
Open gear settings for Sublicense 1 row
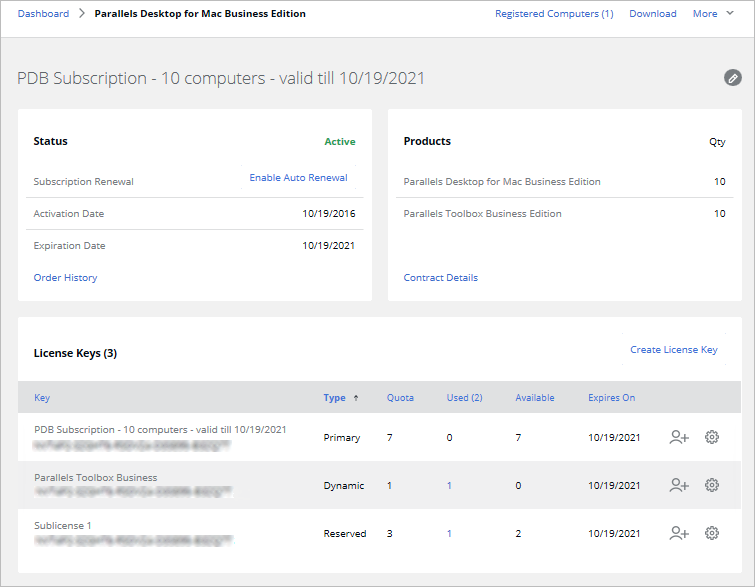click(712, 533)
